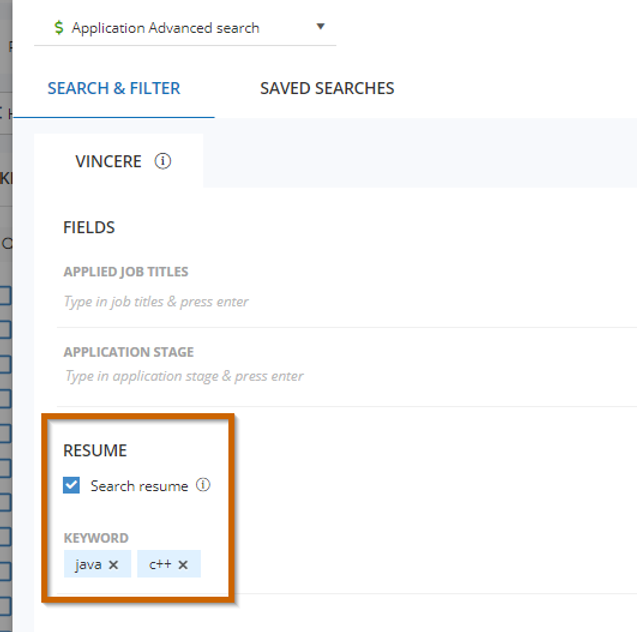Select the VINCERE tab
The image size is (637, 632).
tap(108, 161)
